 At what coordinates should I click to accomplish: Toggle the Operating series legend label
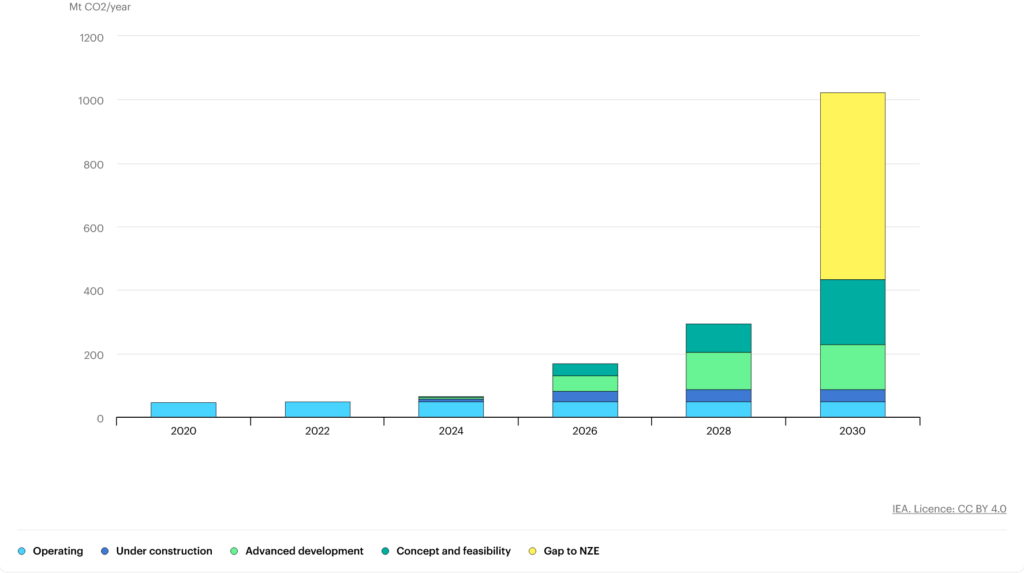pyautogui.click(x=58, y=551)
